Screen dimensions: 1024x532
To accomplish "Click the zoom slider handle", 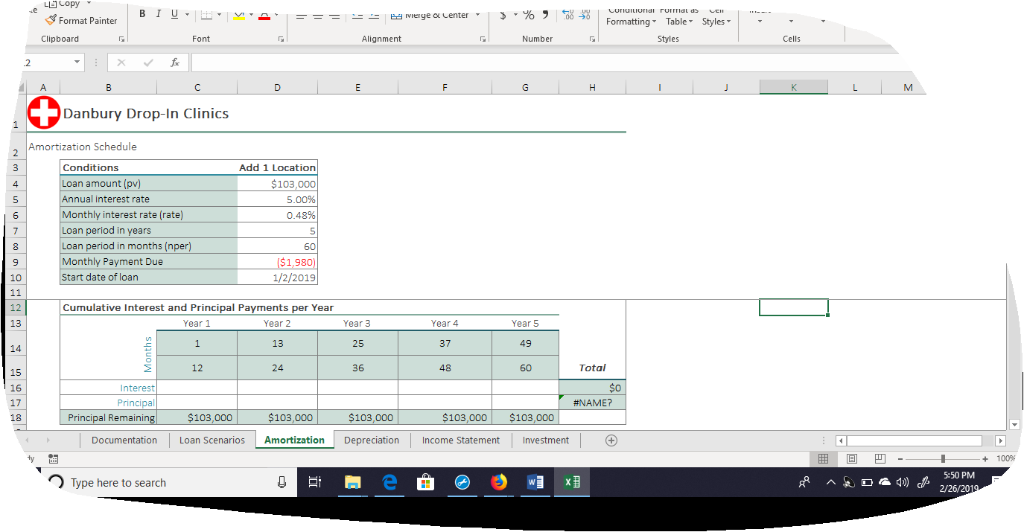I will 942,459.
